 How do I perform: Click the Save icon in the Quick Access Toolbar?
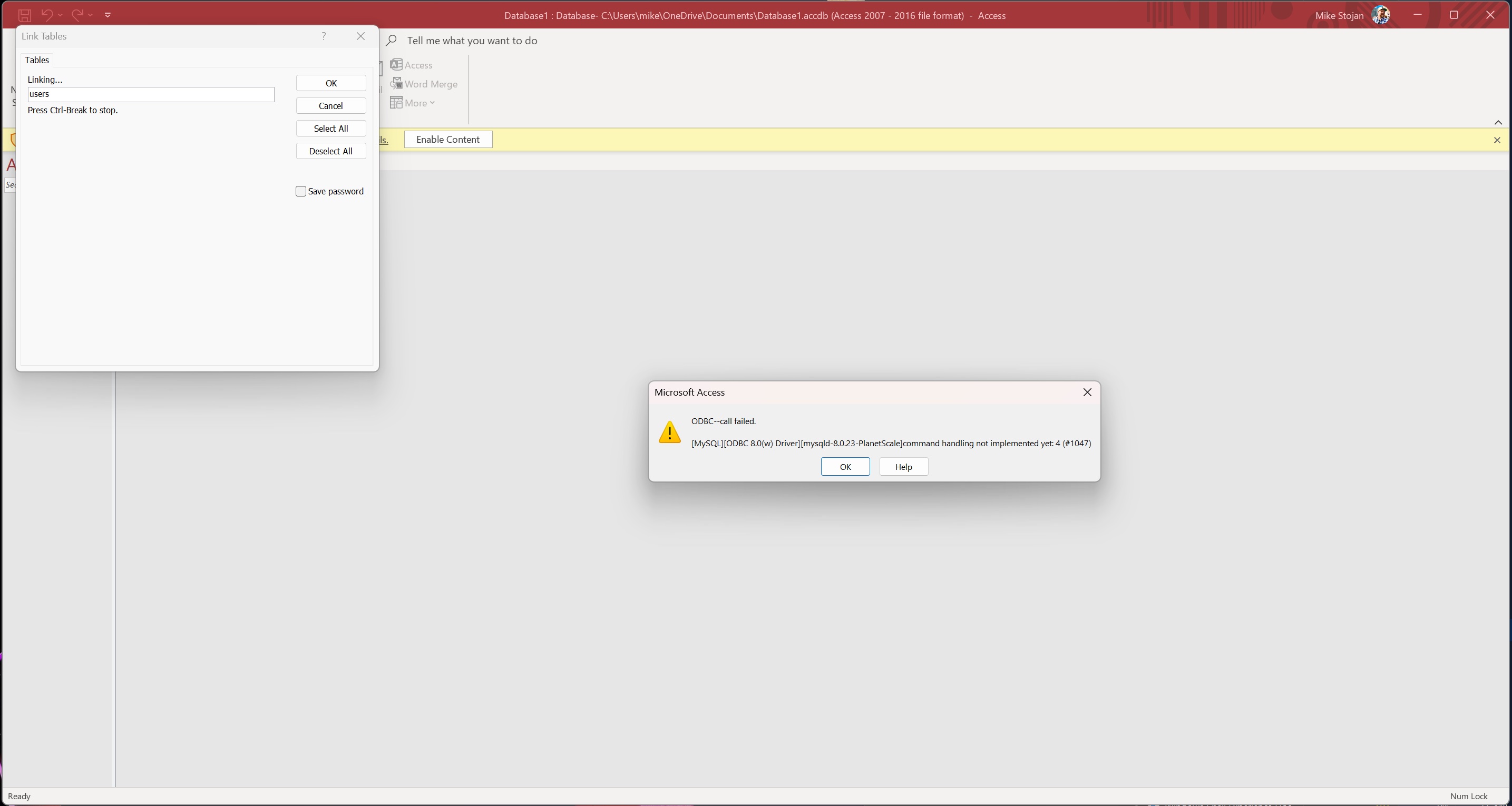click(x=24, y=15)
